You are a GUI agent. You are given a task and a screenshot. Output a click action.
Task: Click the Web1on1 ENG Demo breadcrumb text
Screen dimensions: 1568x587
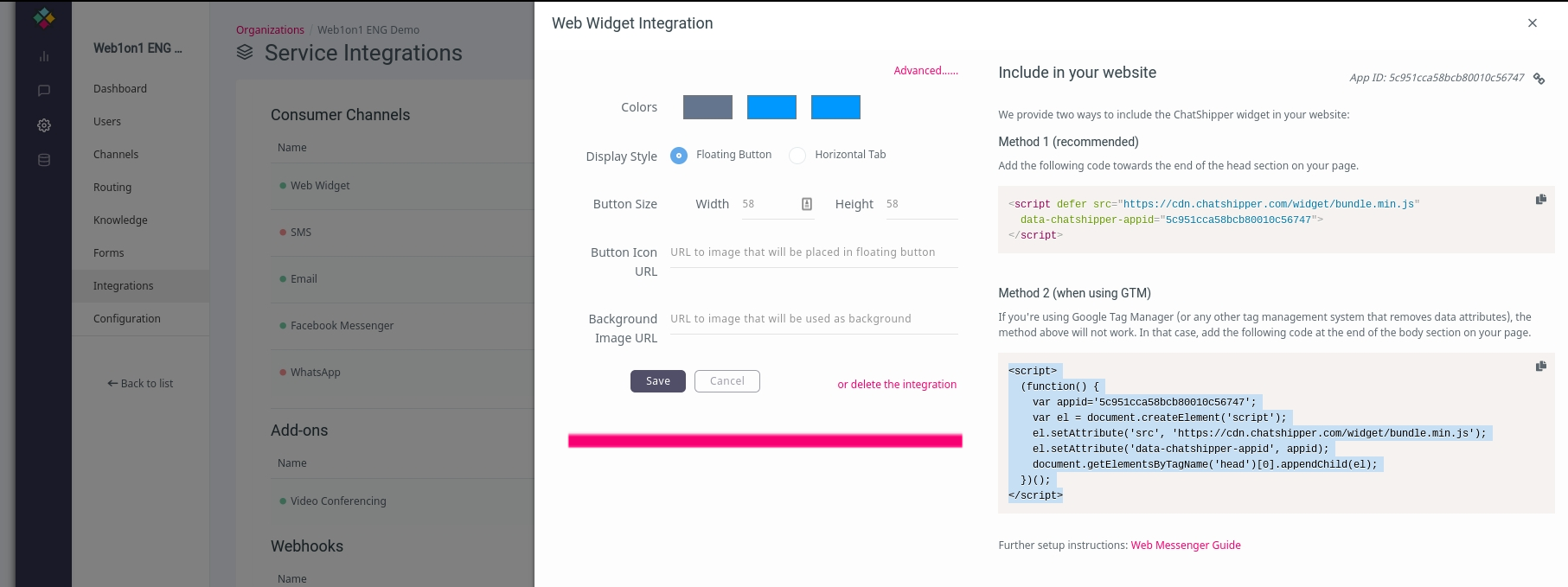click(x=368, y=30)
